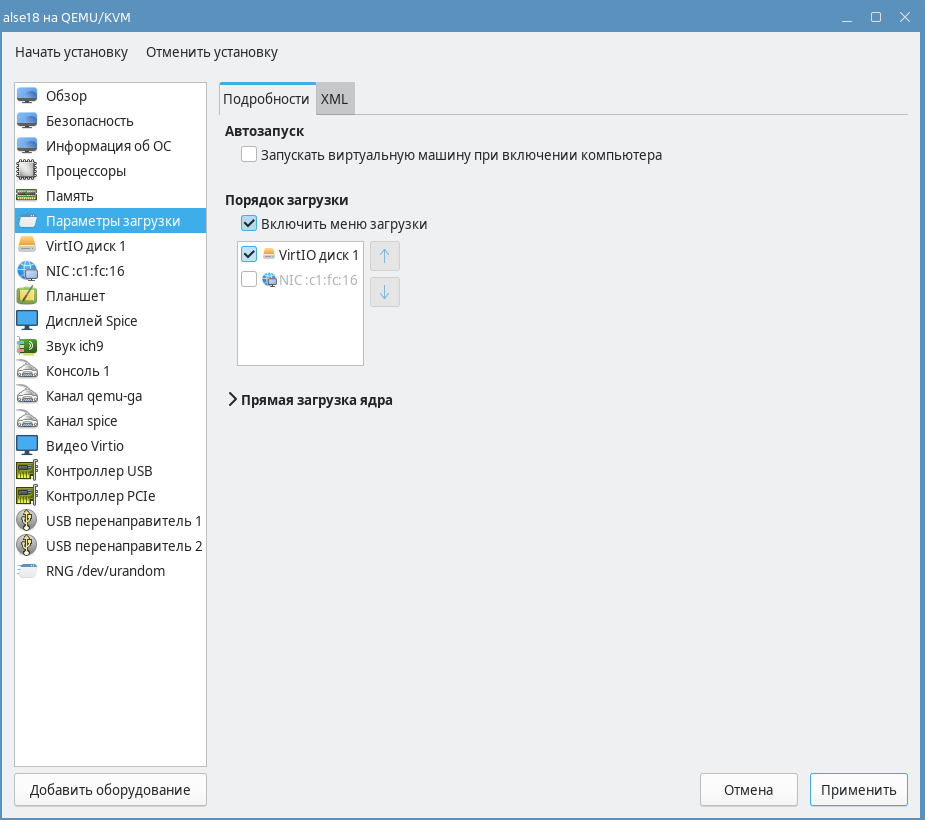The image size is (925, 820).
Task: Switch to the XML tab
Action: tap(334, 99)
